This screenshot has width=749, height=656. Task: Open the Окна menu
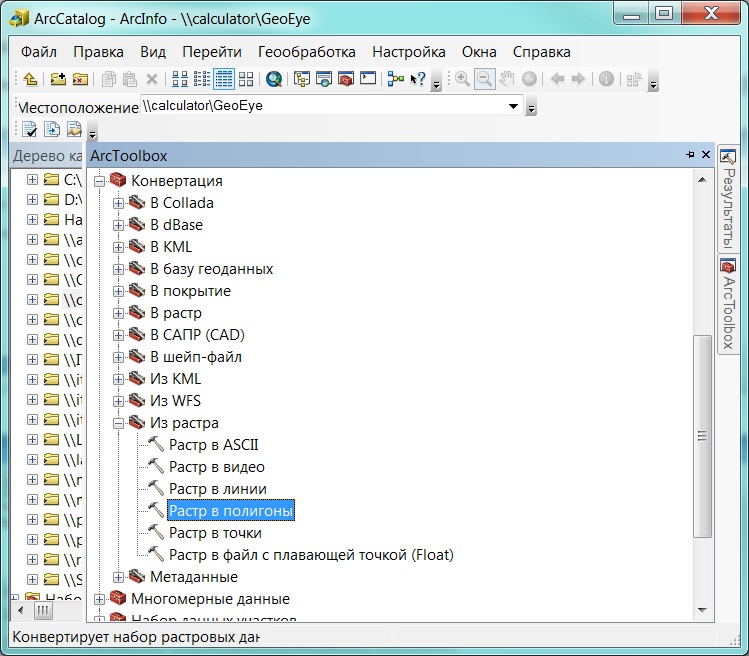(479, 52)
